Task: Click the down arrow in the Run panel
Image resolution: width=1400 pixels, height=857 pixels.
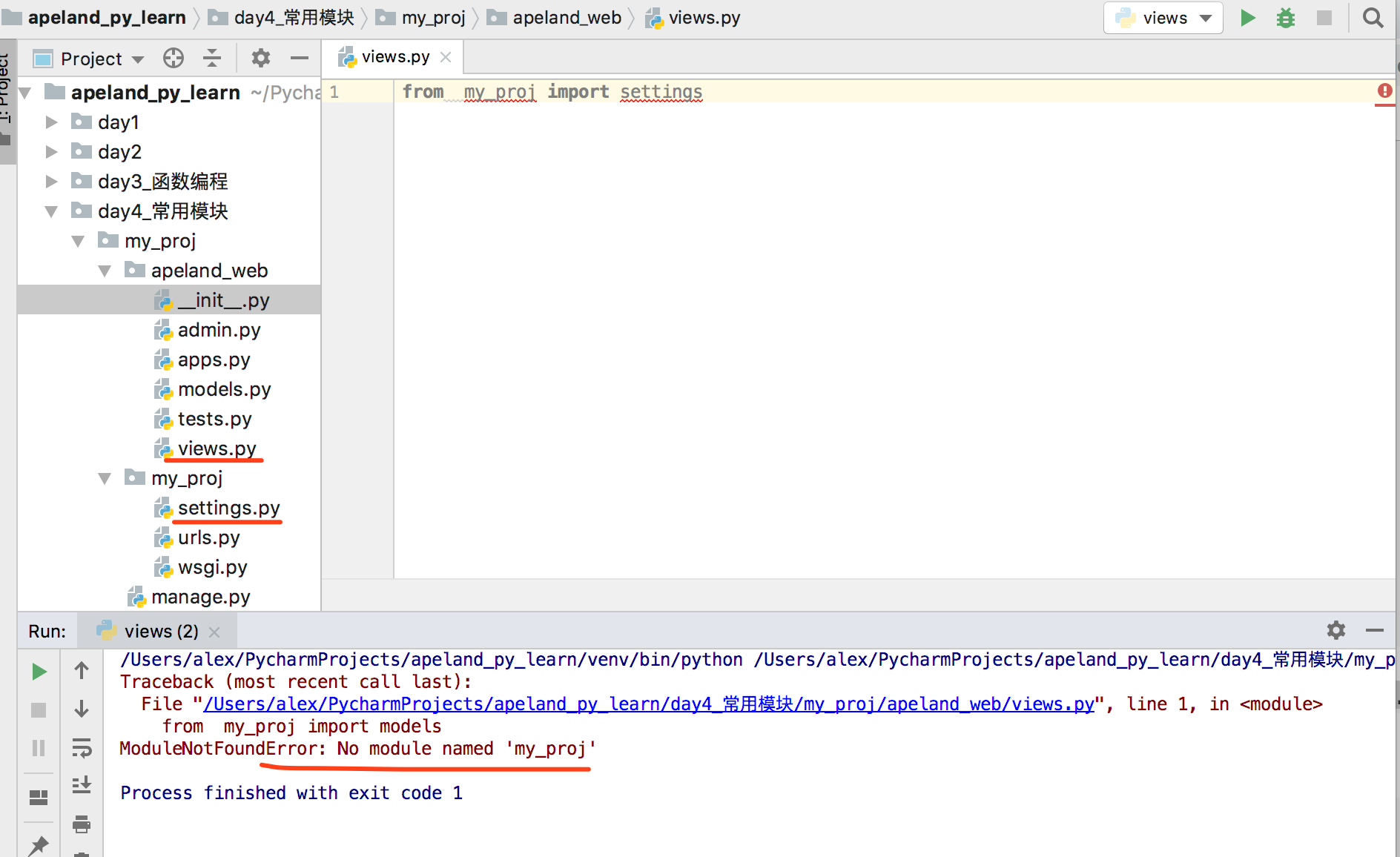Action: (82, 709)
